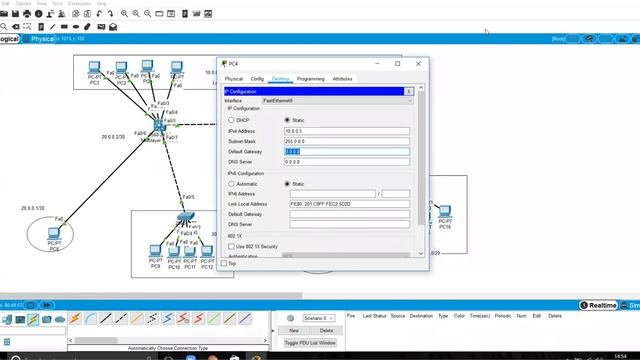Select Automatic radio for IPv6

231,184
